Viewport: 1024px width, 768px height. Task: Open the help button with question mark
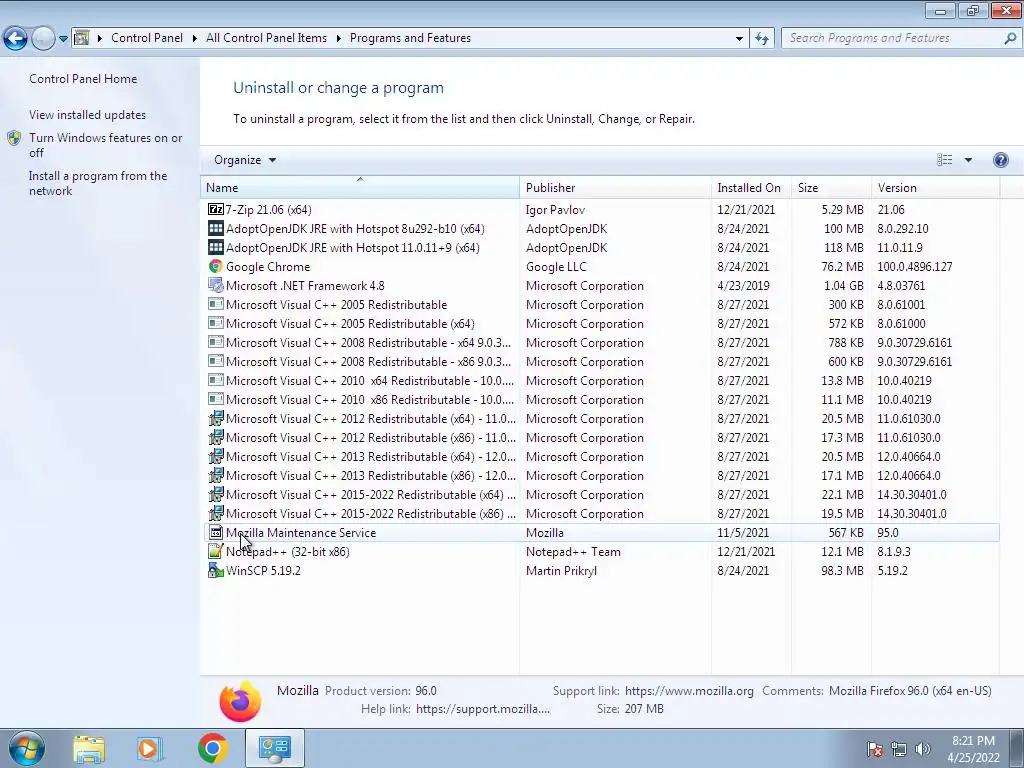1000,160
